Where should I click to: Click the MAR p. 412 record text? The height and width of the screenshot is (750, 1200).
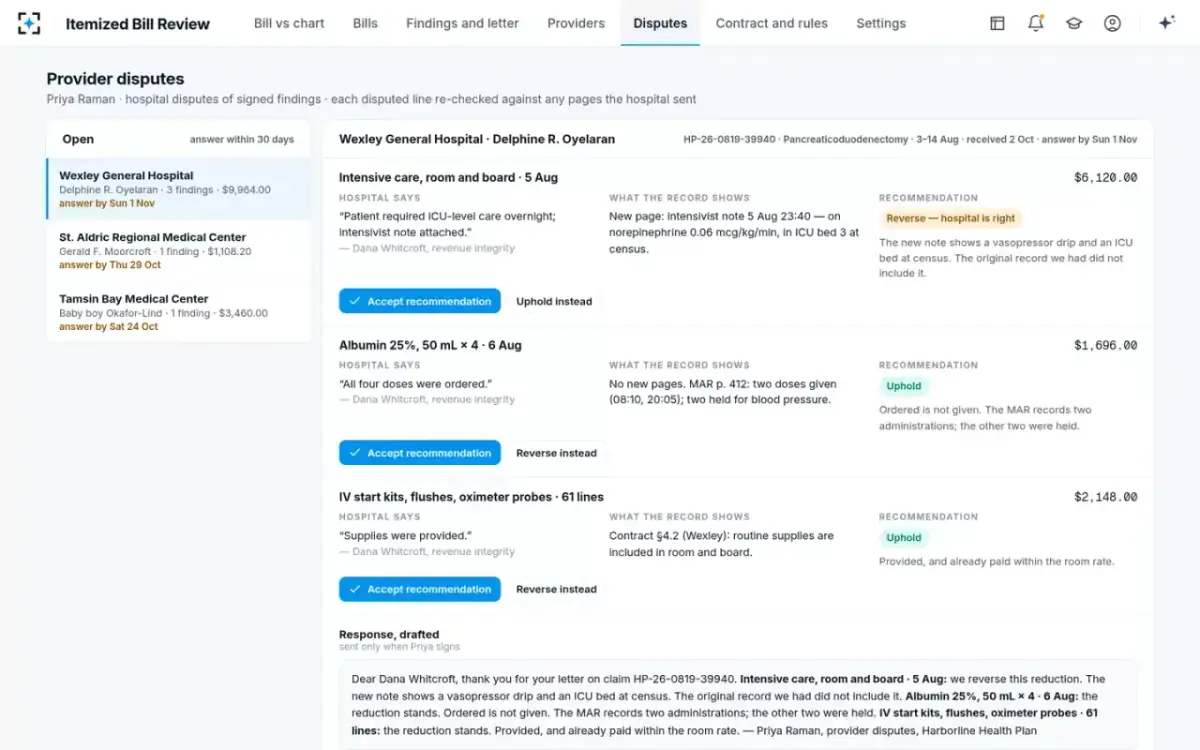pos(724,392)
